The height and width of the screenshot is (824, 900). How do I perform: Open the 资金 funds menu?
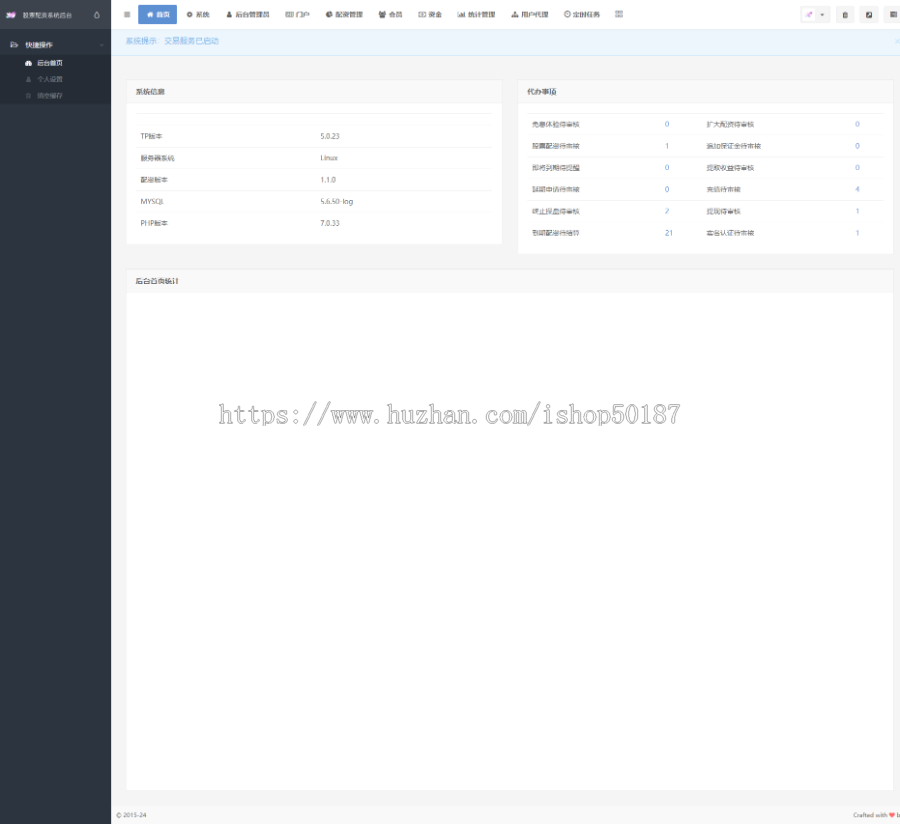[x=430, y=14]
